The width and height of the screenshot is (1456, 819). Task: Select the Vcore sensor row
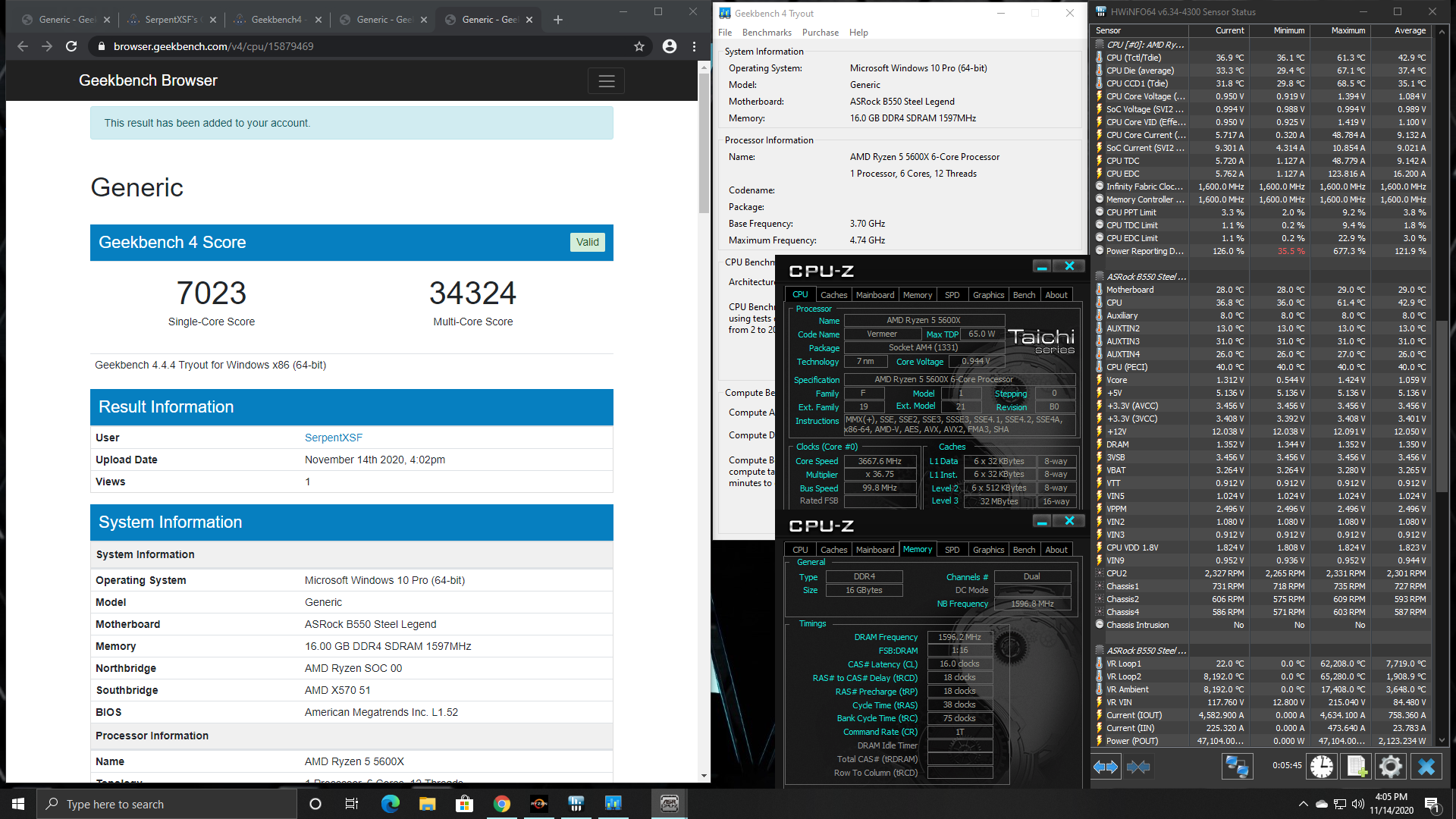1261,380
